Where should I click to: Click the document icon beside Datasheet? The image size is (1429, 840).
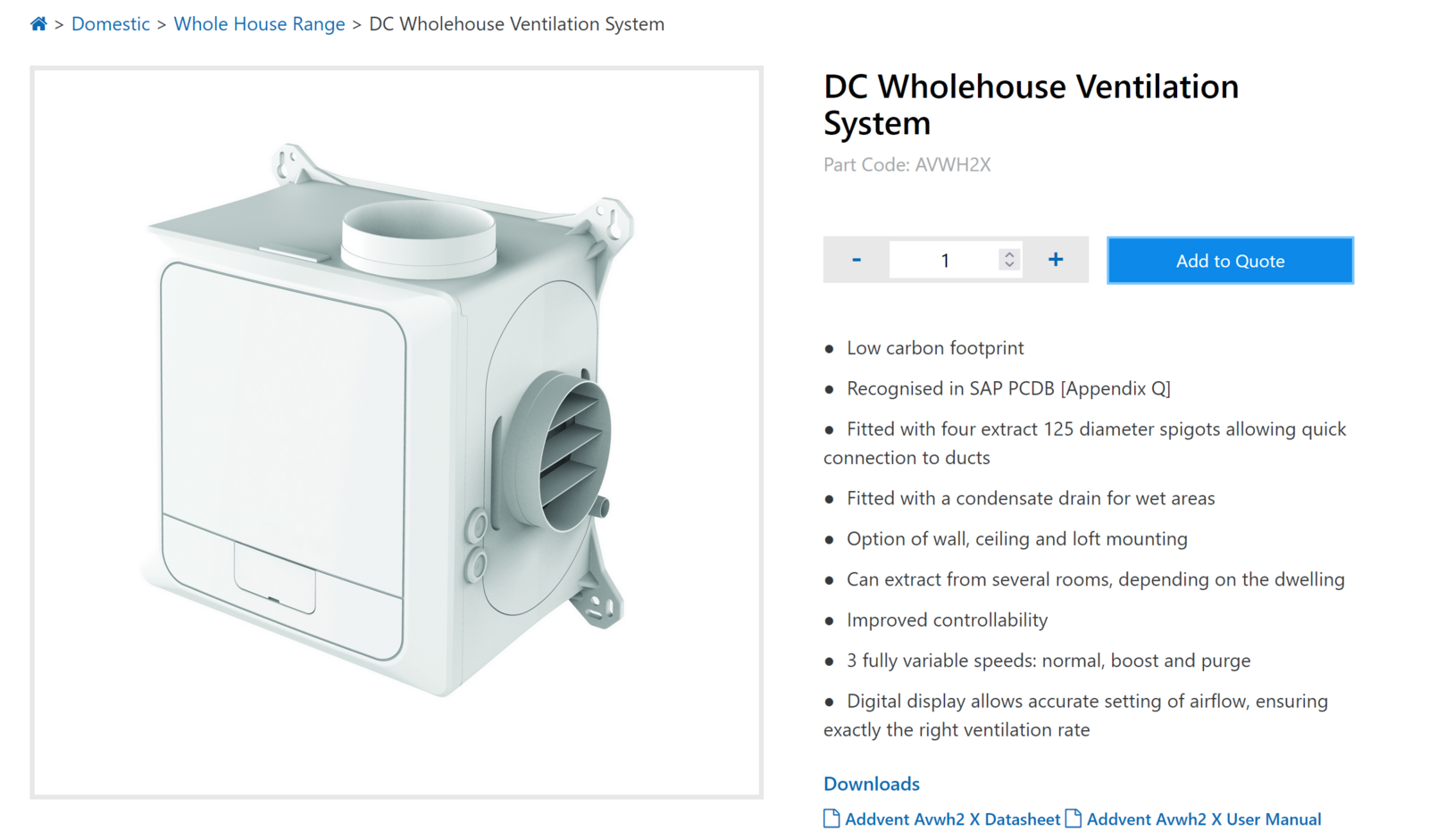click(831, 819)
